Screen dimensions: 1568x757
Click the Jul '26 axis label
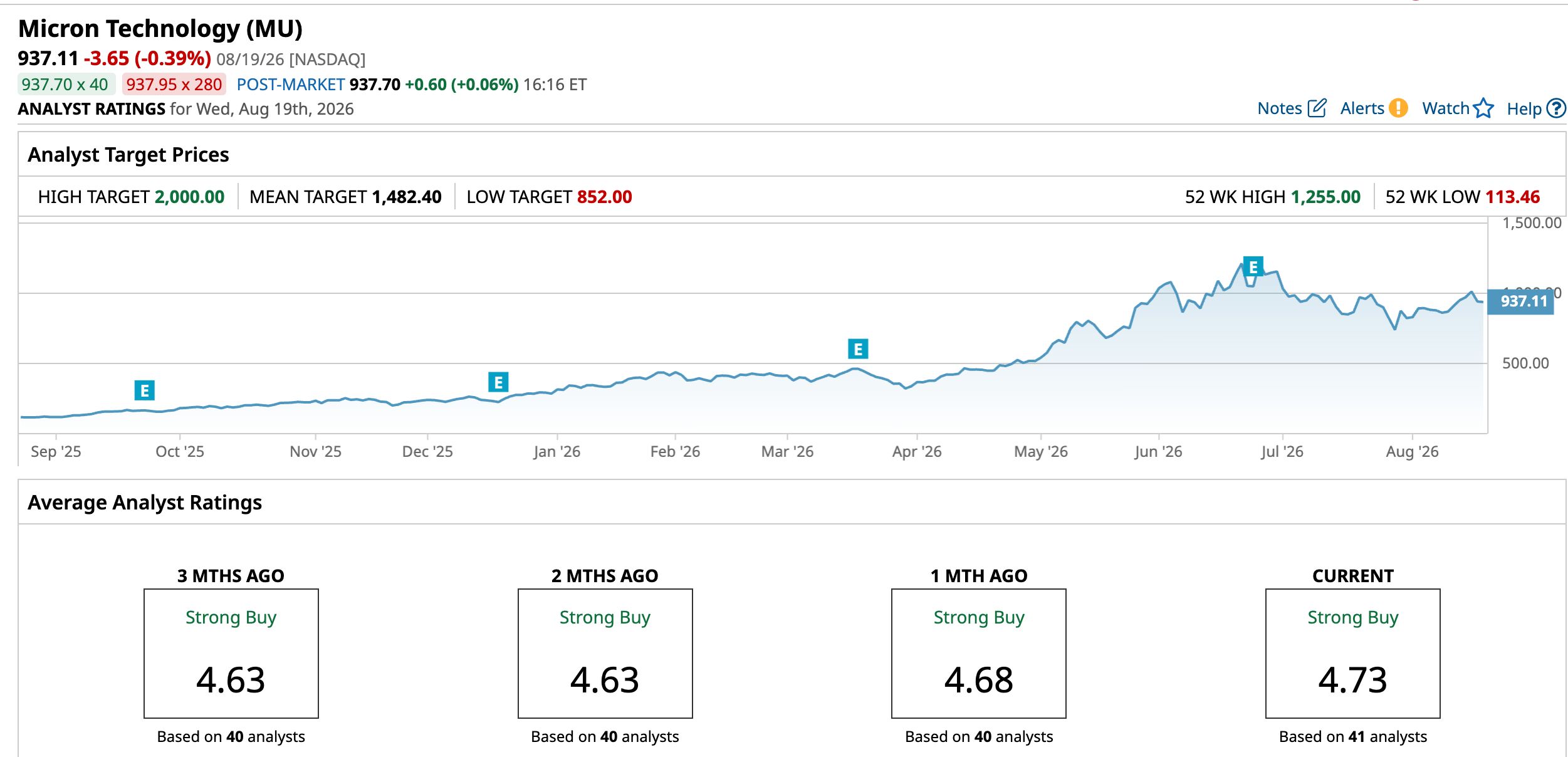tap(1282, 452)
